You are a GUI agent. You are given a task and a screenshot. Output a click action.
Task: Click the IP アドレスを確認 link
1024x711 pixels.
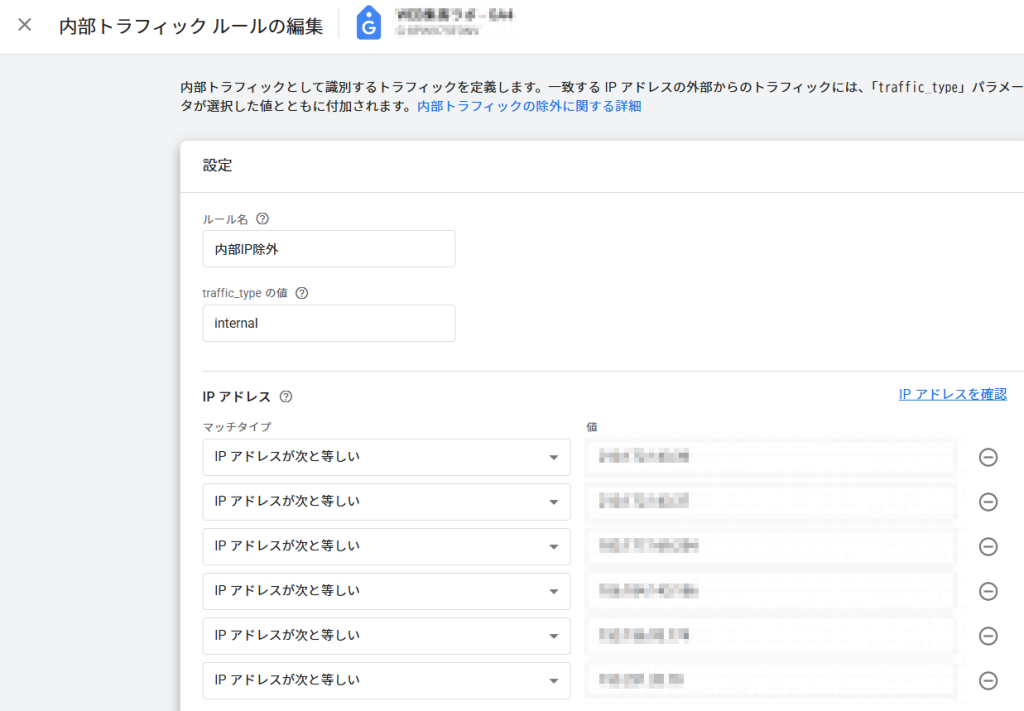[952, 394]
